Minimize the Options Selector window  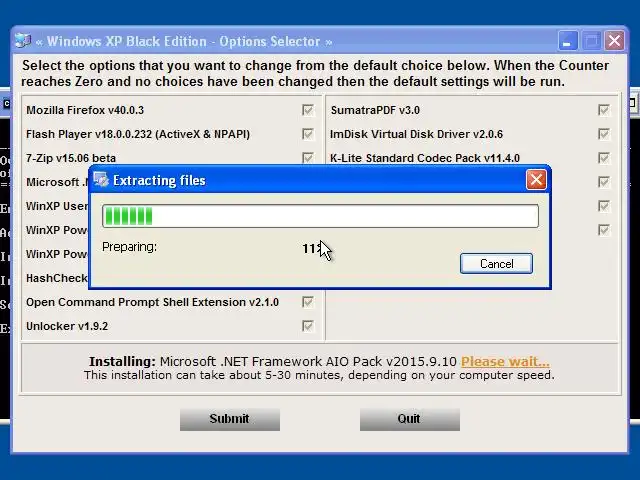tap(568, 41)
